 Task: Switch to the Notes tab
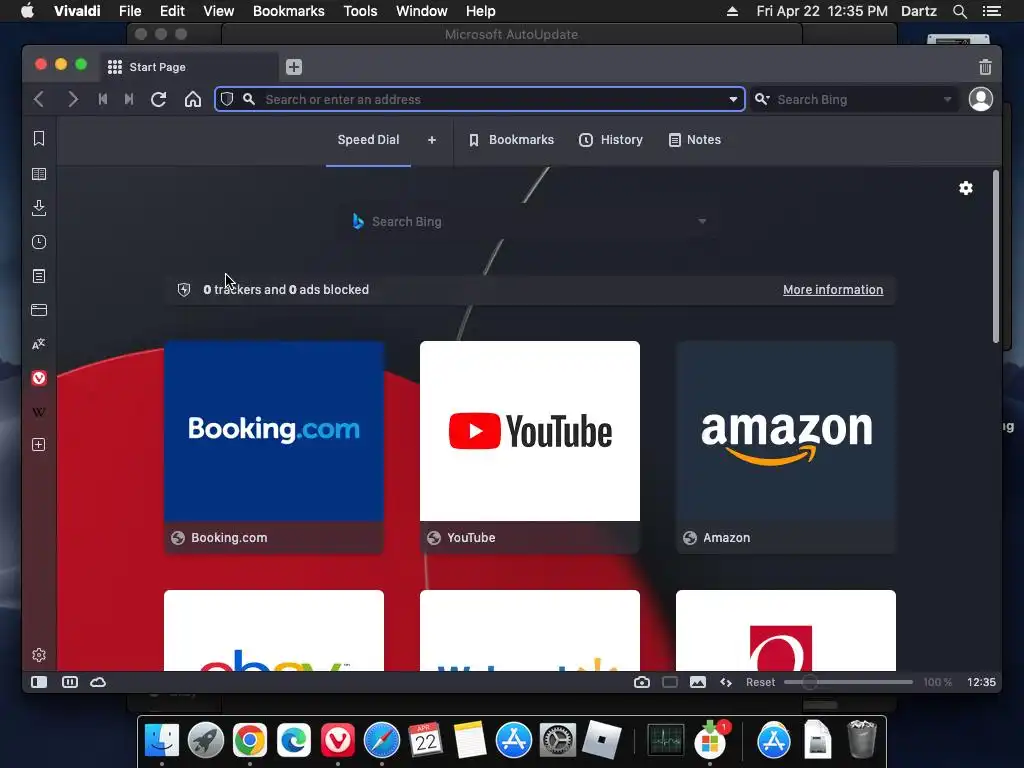point(695,140)
